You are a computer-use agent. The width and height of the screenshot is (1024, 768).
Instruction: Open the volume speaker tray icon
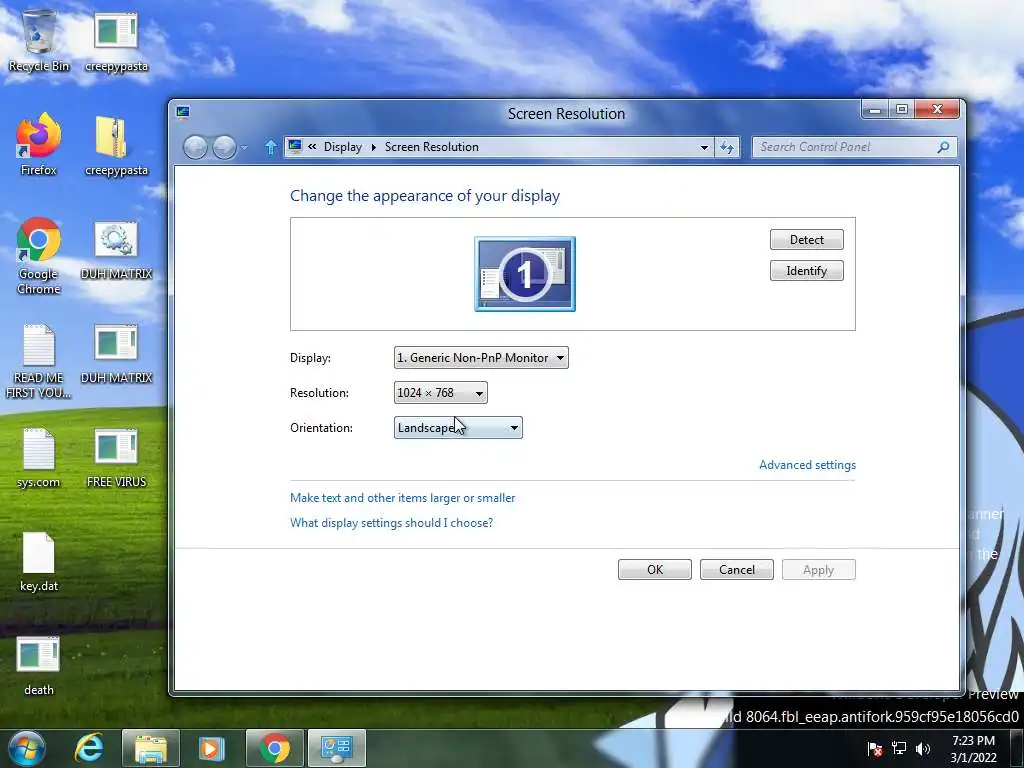[x=923, y=749]
